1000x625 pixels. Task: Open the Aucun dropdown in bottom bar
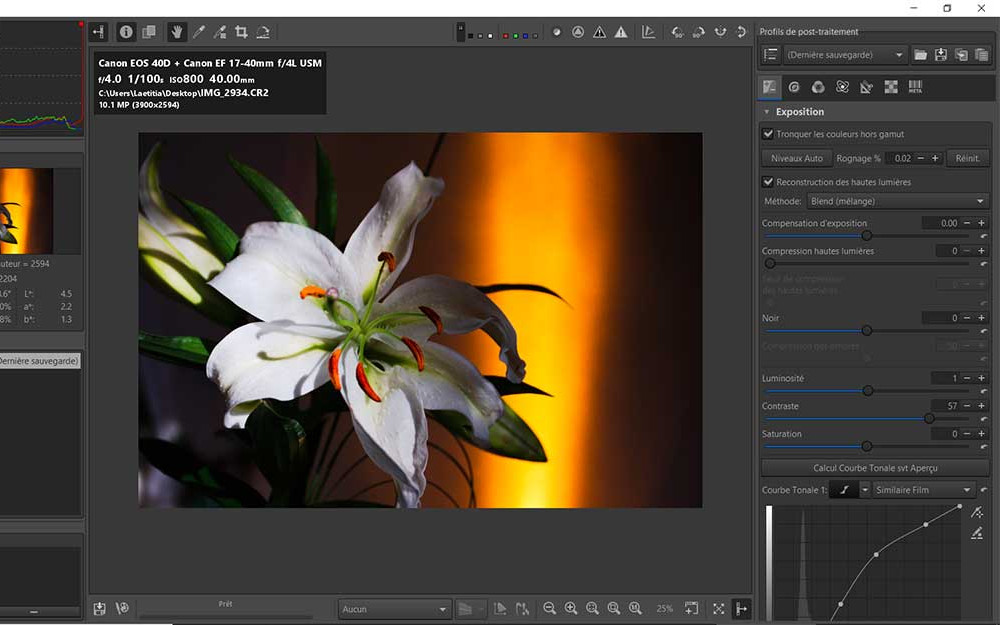tap(395, 609)
